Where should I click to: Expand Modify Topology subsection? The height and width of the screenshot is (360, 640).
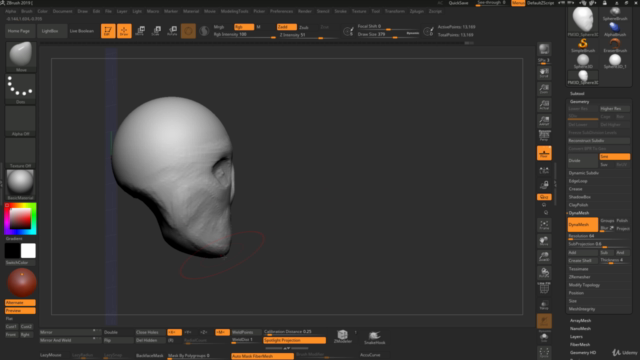(x=584, y=285)
